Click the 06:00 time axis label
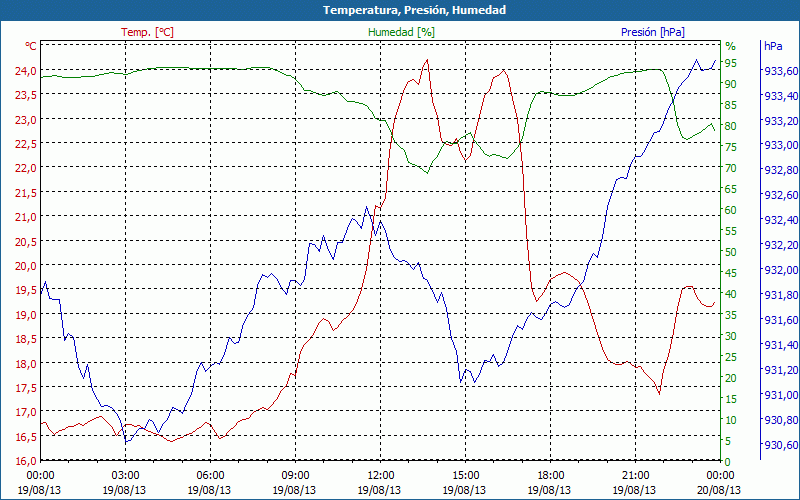Image resolution: width=800 pixels, height=500 pixels. point(210,476)
